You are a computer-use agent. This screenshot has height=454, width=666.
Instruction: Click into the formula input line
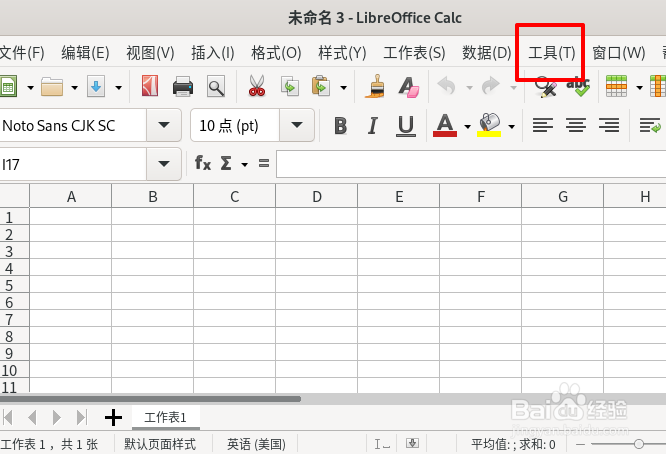pos(471,164)
